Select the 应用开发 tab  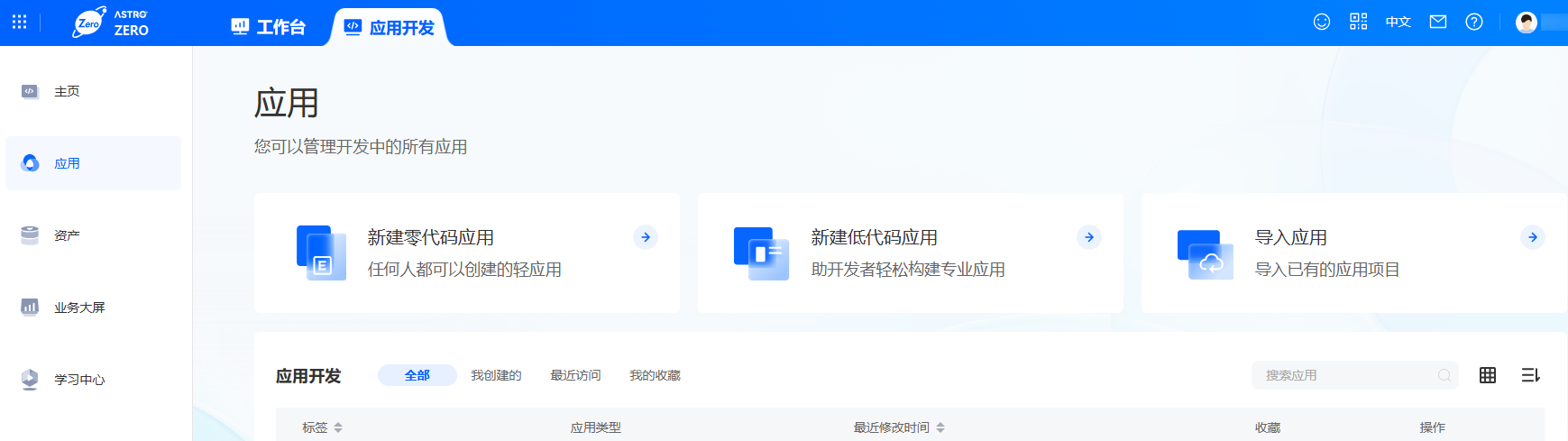point(390,27)
